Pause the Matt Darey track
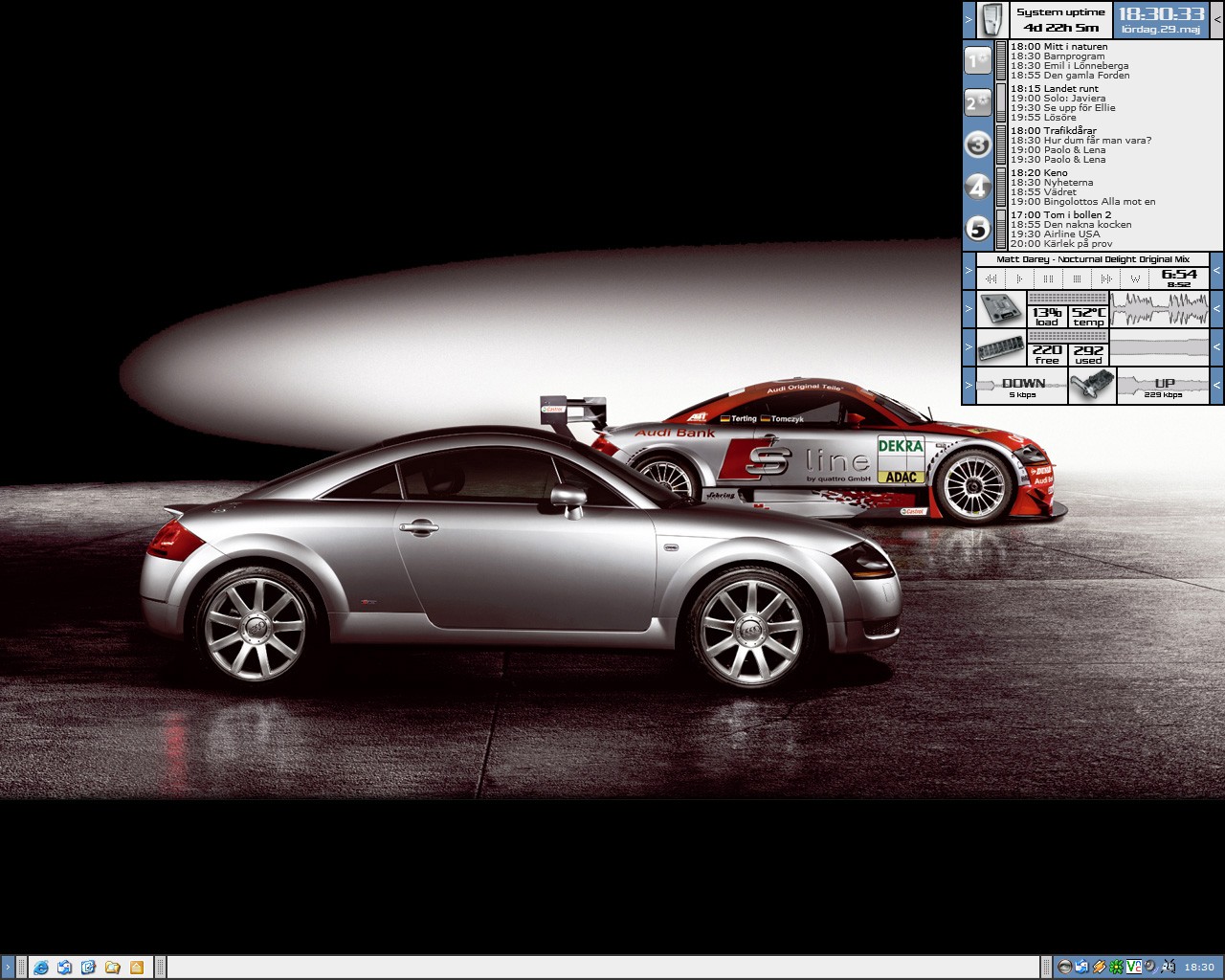The image size is (1225, 980). (1048, 278)
